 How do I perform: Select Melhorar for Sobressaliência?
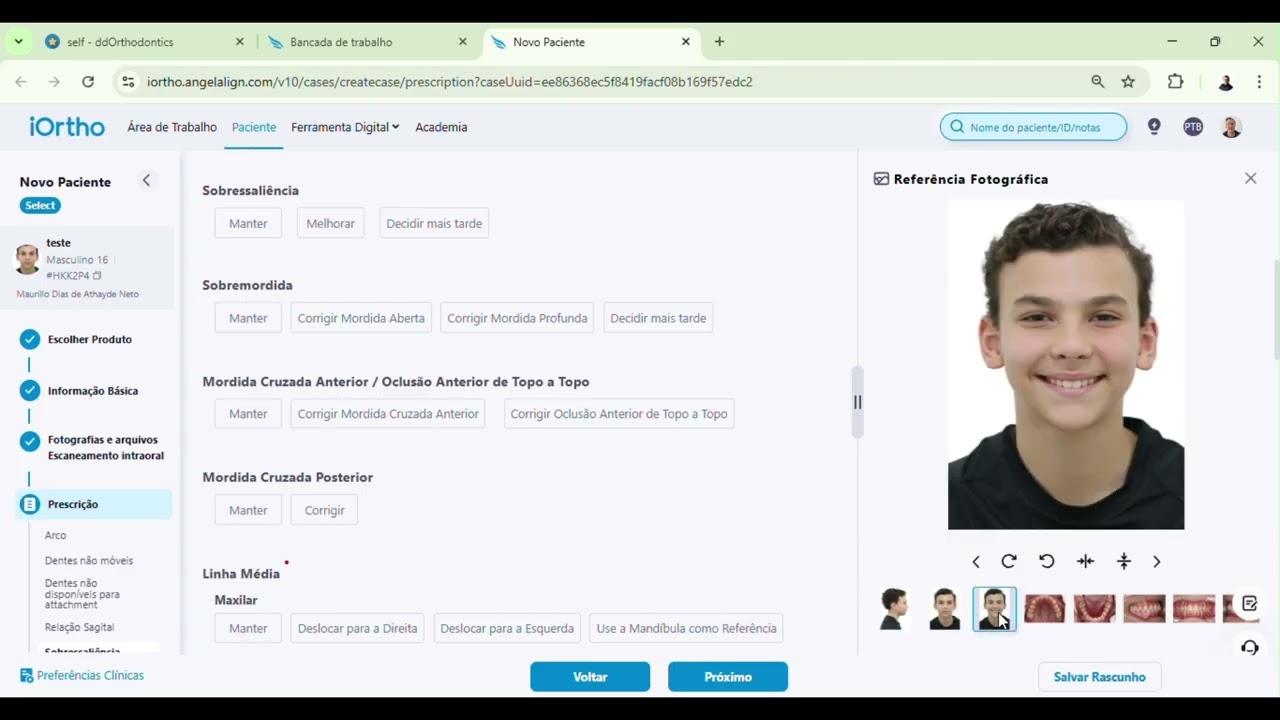pyautogui.click(x=330, y=223)
